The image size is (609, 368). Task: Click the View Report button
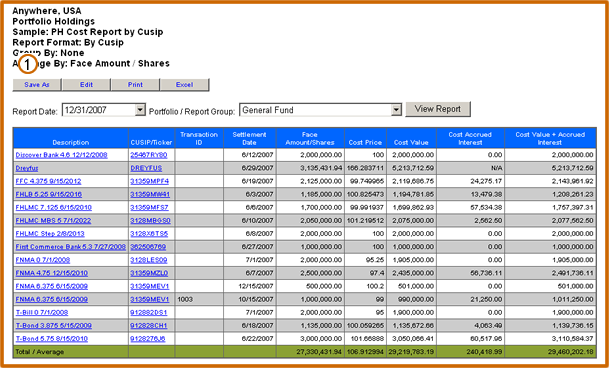438,109
